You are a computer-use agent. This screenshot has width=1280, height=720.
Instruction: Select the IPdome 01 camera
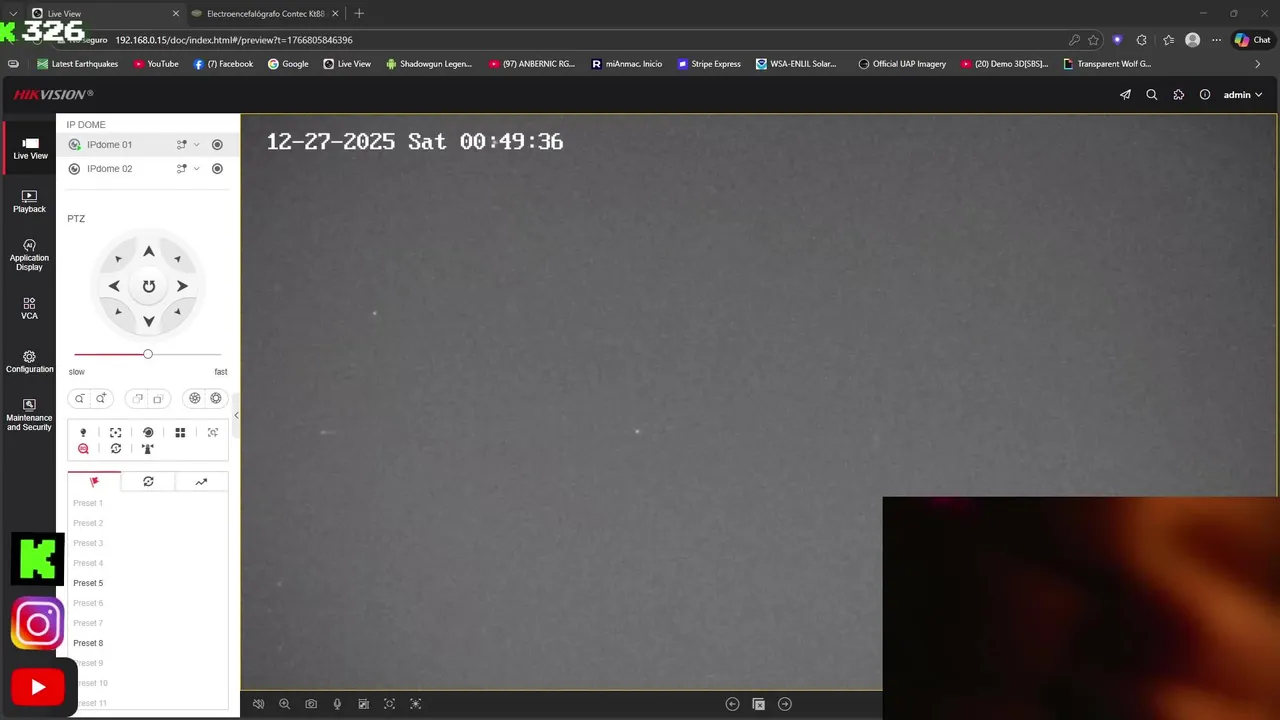pos(109,145)
